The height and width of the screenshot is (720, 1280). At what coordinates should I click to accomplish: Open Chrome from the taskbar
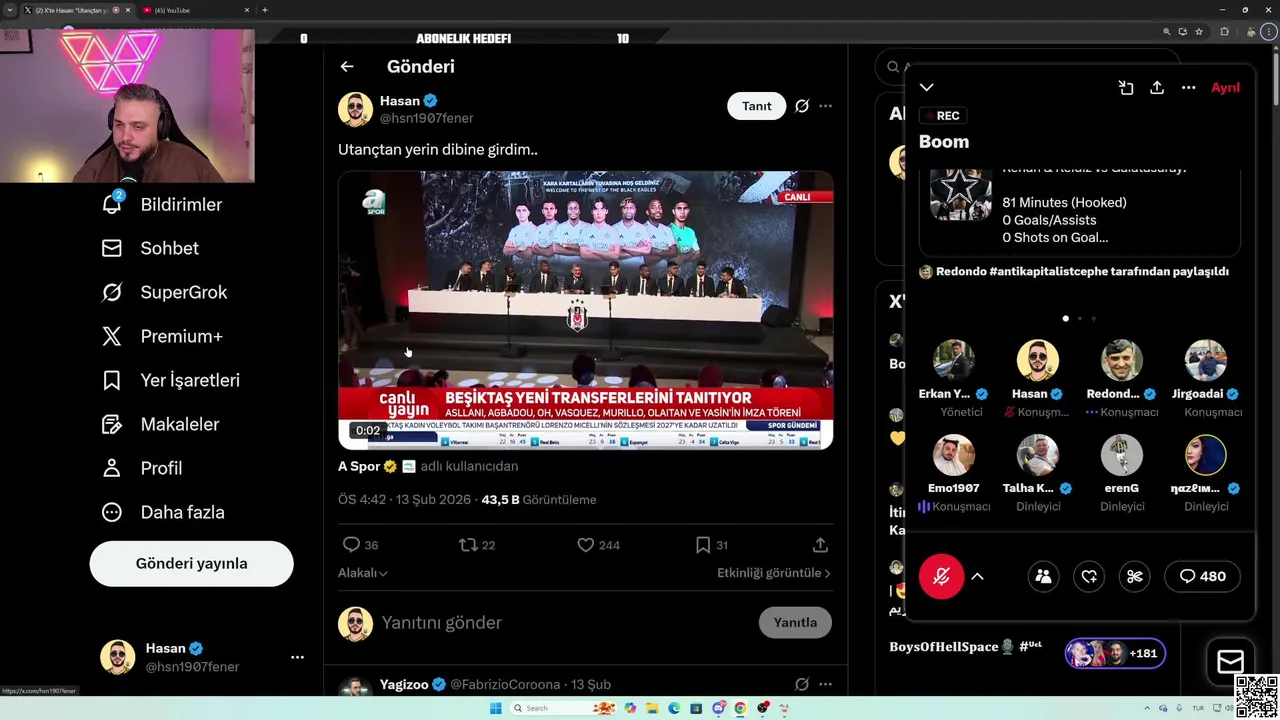[740, 708]
